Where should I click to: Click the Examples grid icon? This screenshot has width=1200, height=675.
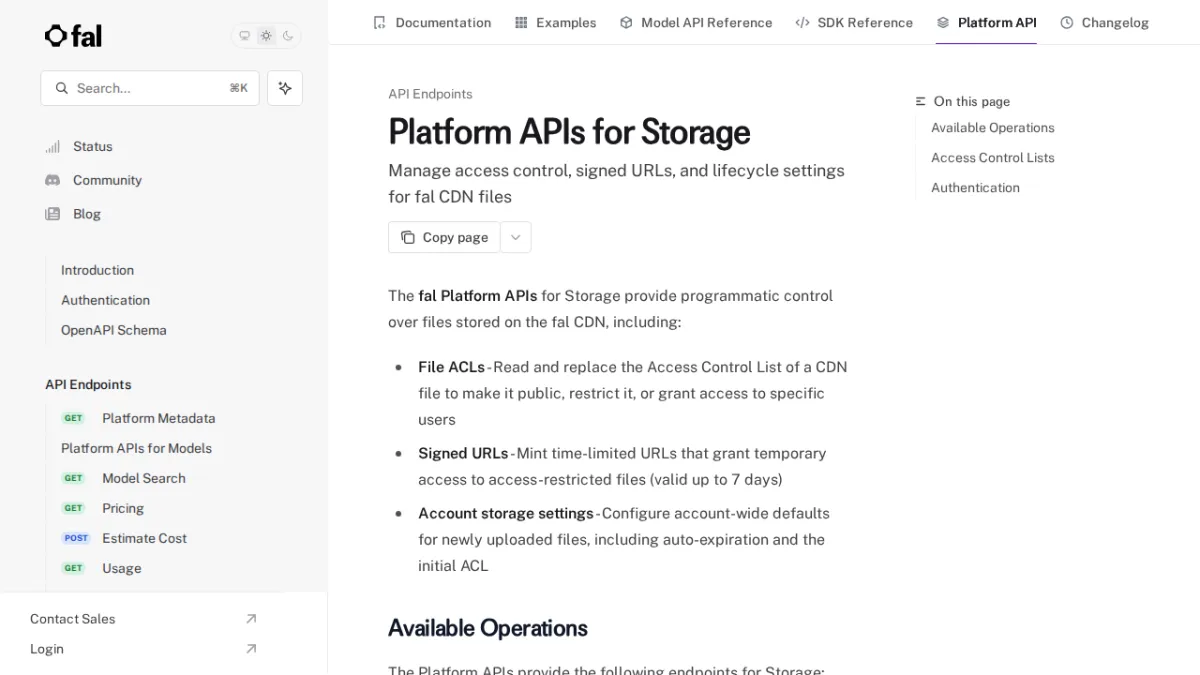[521, 22]
